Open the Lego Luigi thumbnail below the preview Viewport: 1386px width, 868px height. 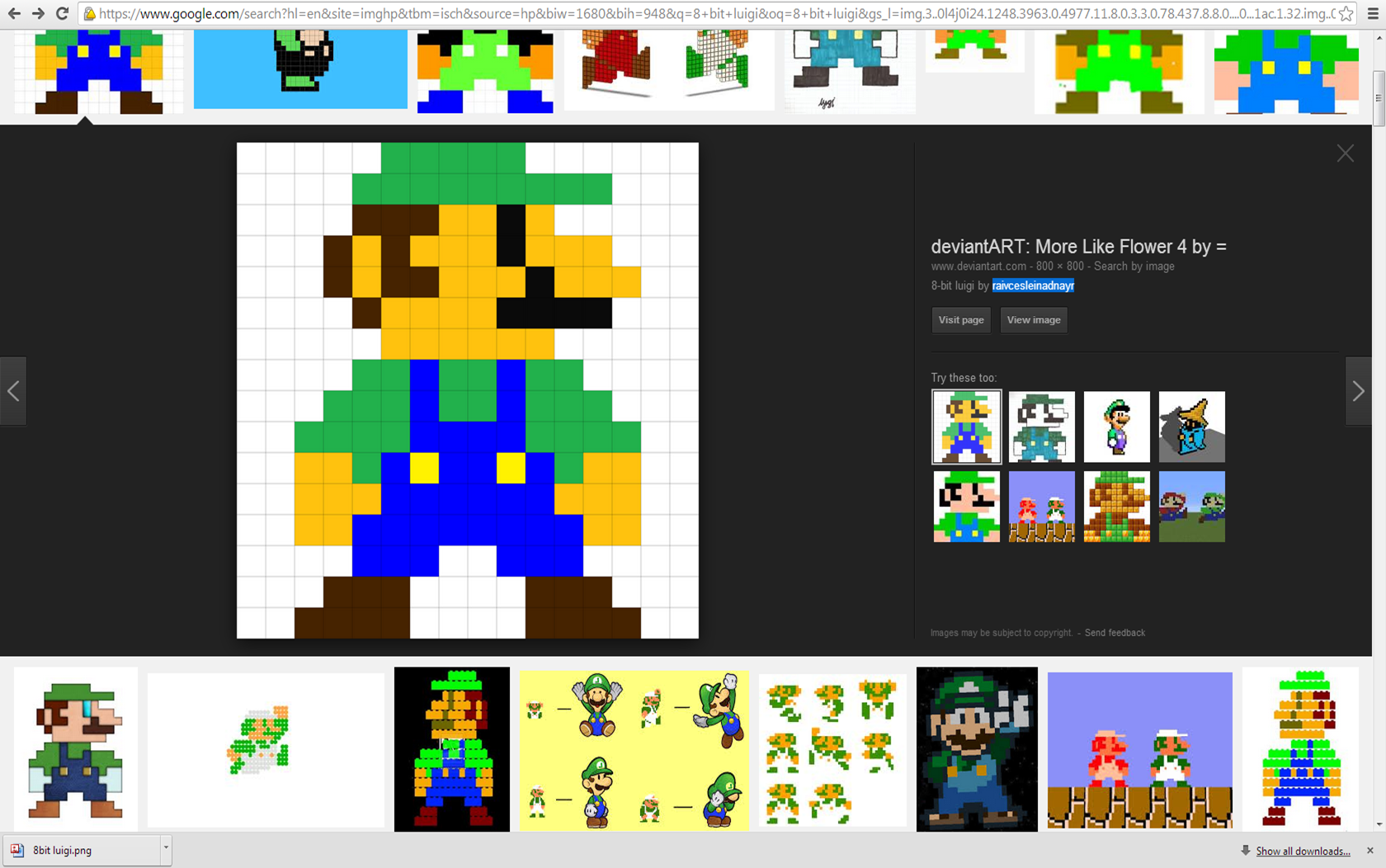pyautogui.click(x=451, y=749)
